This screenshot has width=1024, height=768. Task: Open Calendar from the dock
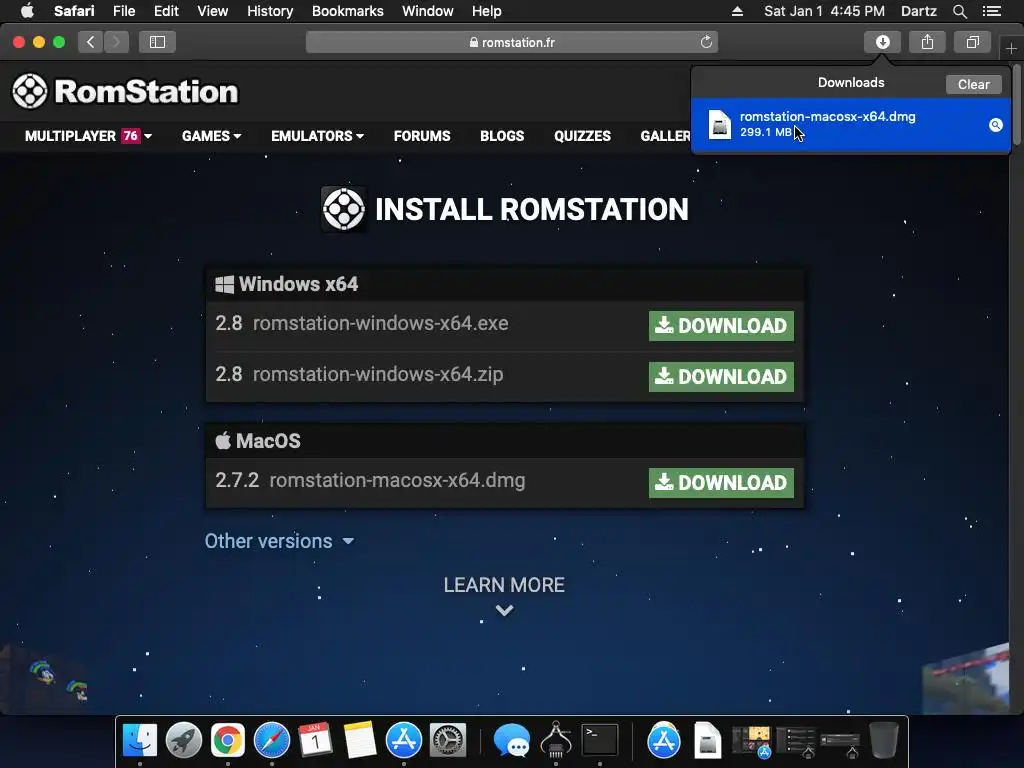pyautogui.click(x=315, y=740)
